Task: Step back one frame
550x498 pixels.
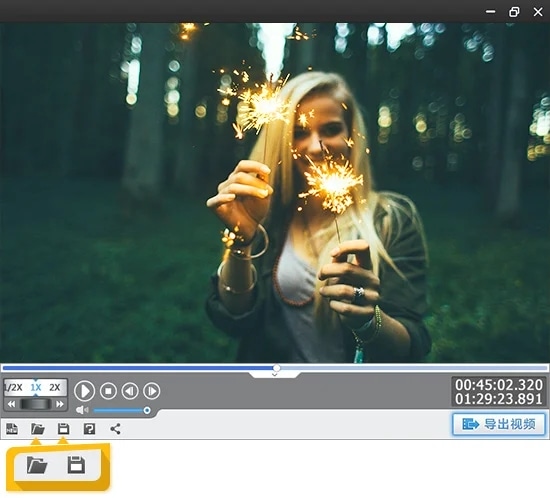Action: tap(130, 390)
